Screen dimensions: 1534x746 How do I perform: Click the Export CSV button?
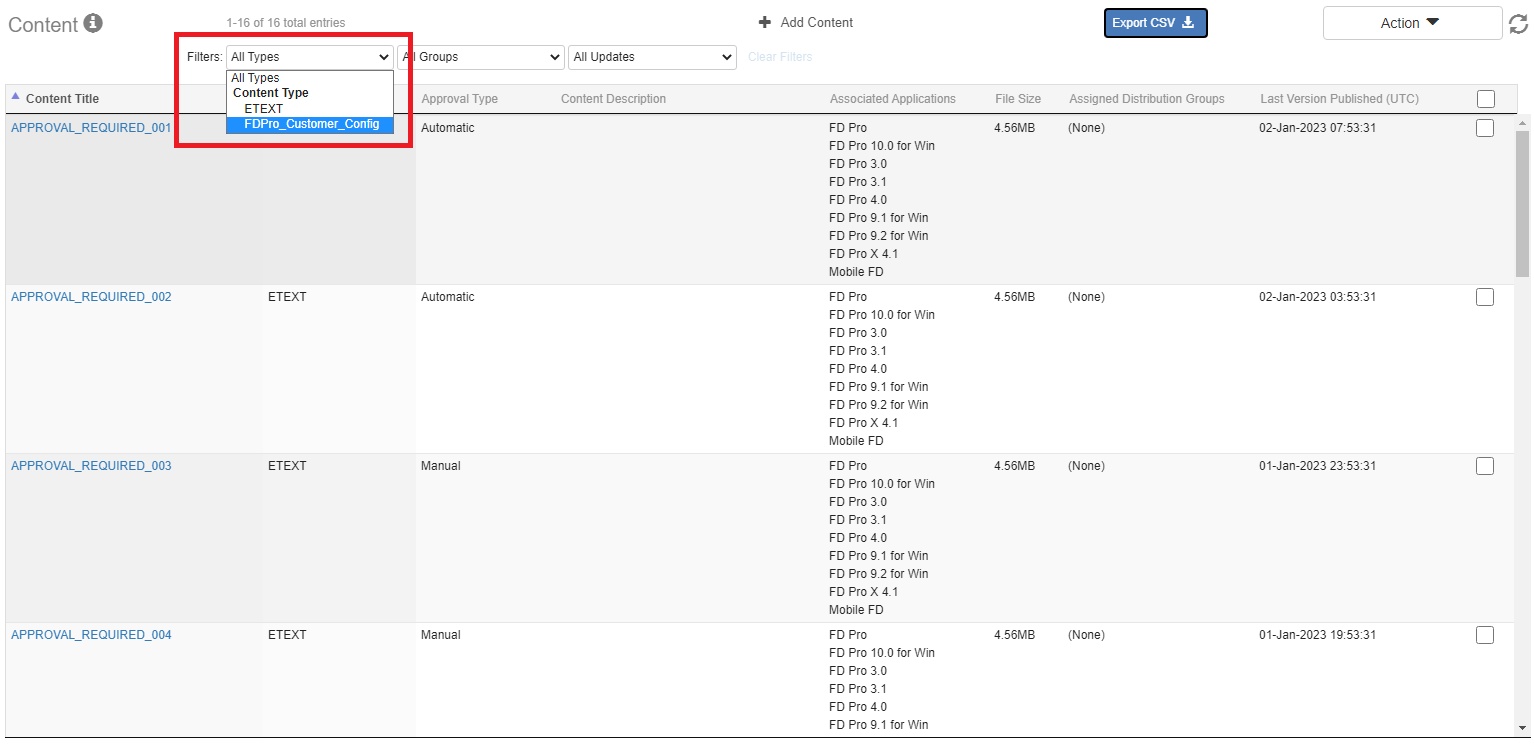[1155, 22]
